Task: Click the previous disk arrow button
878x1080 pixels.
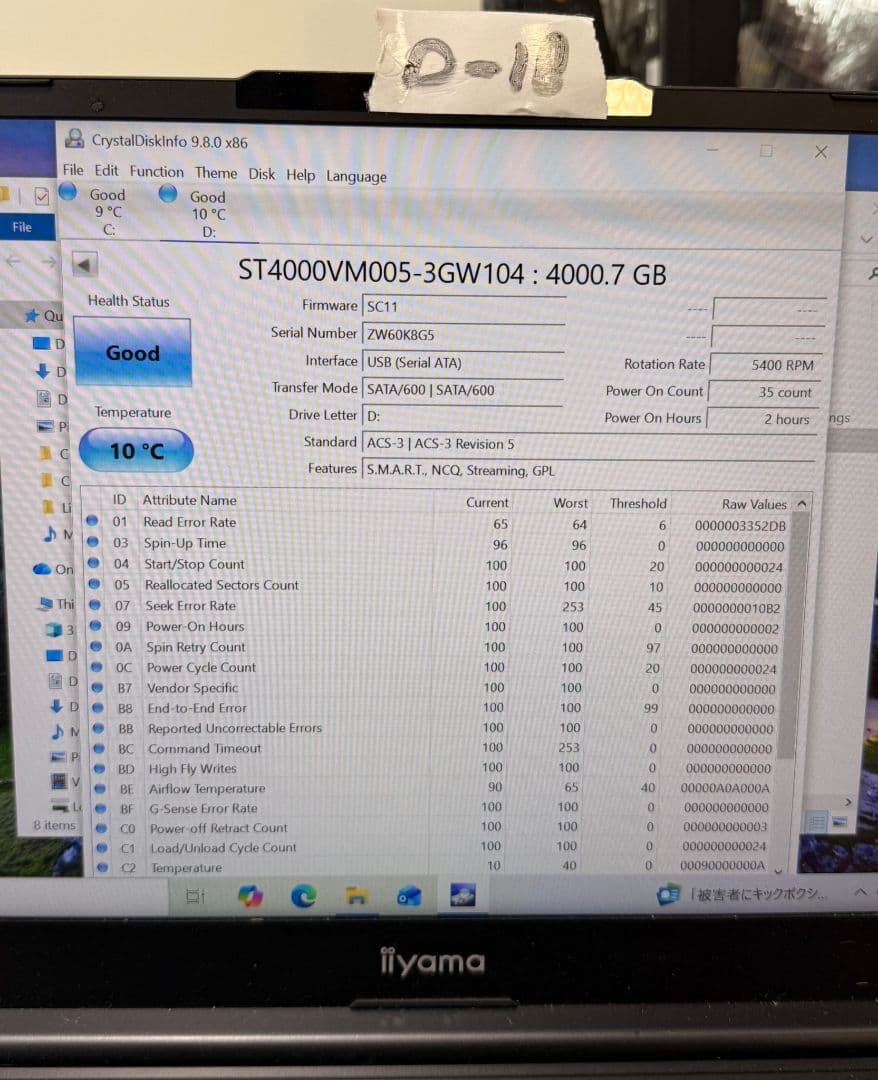Action: pyautogui.click(x=85, y=264)
